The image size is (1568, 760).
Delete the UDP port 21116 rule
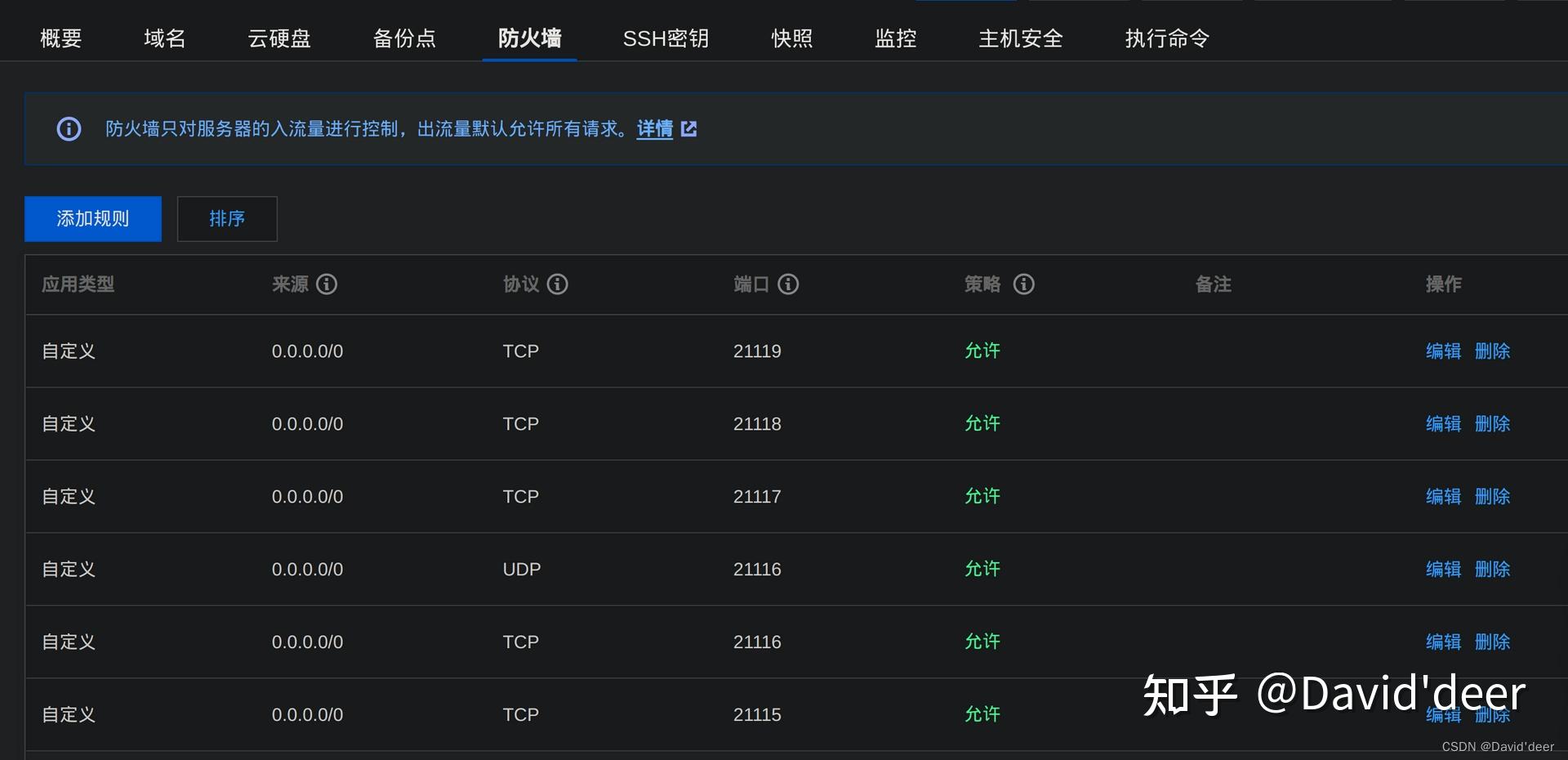point(1493,570)
